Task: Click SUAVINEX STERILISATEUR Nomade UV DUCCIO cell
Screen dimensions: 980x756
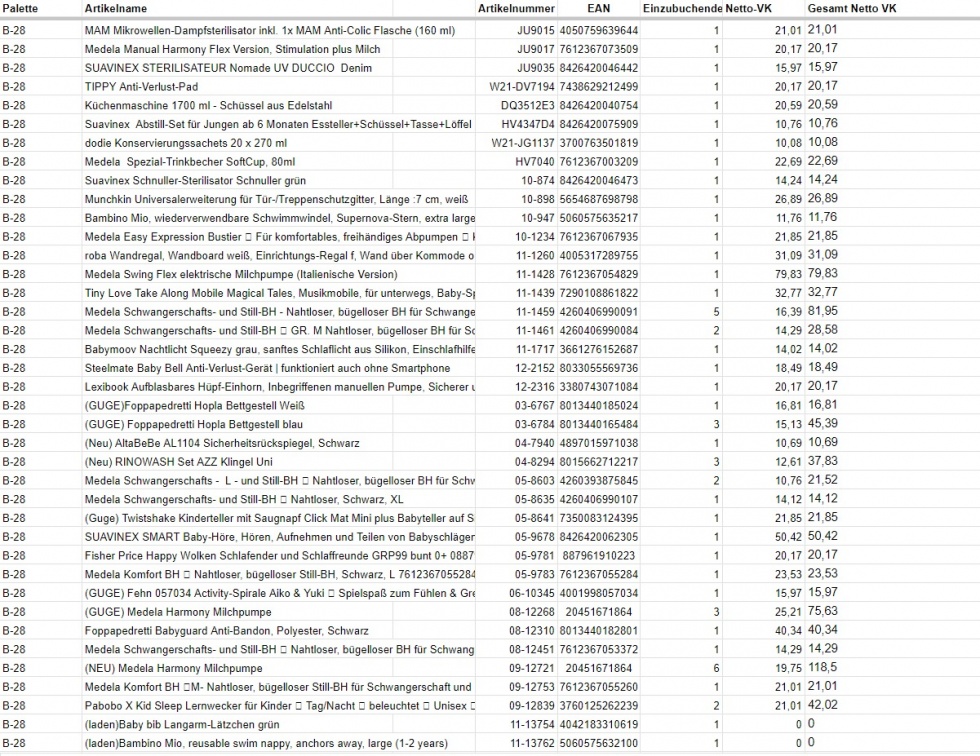Action: coord(228,67)
